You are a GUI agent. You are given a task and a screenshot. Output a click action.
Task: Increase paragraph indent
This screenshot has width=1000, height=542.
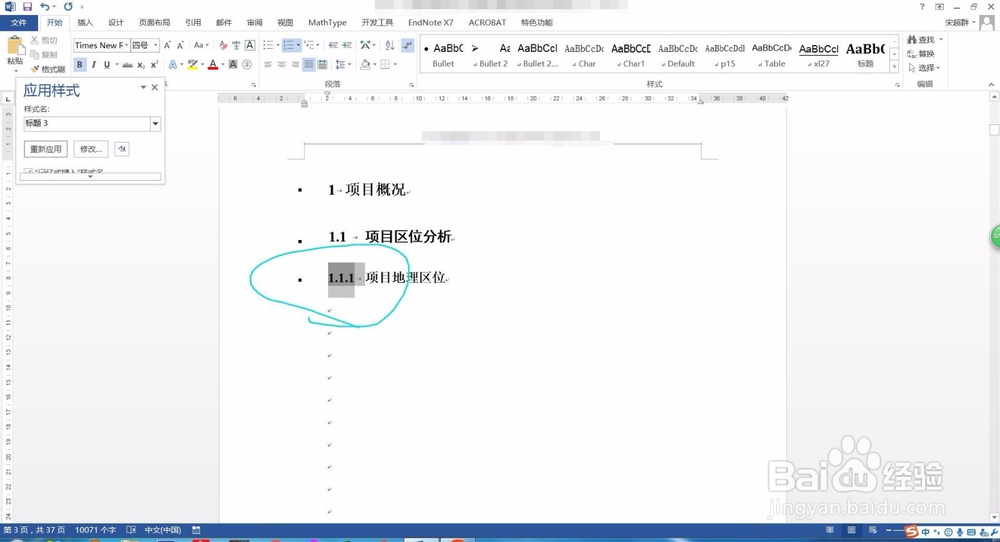pyautogui.click(x=347, y=45)
